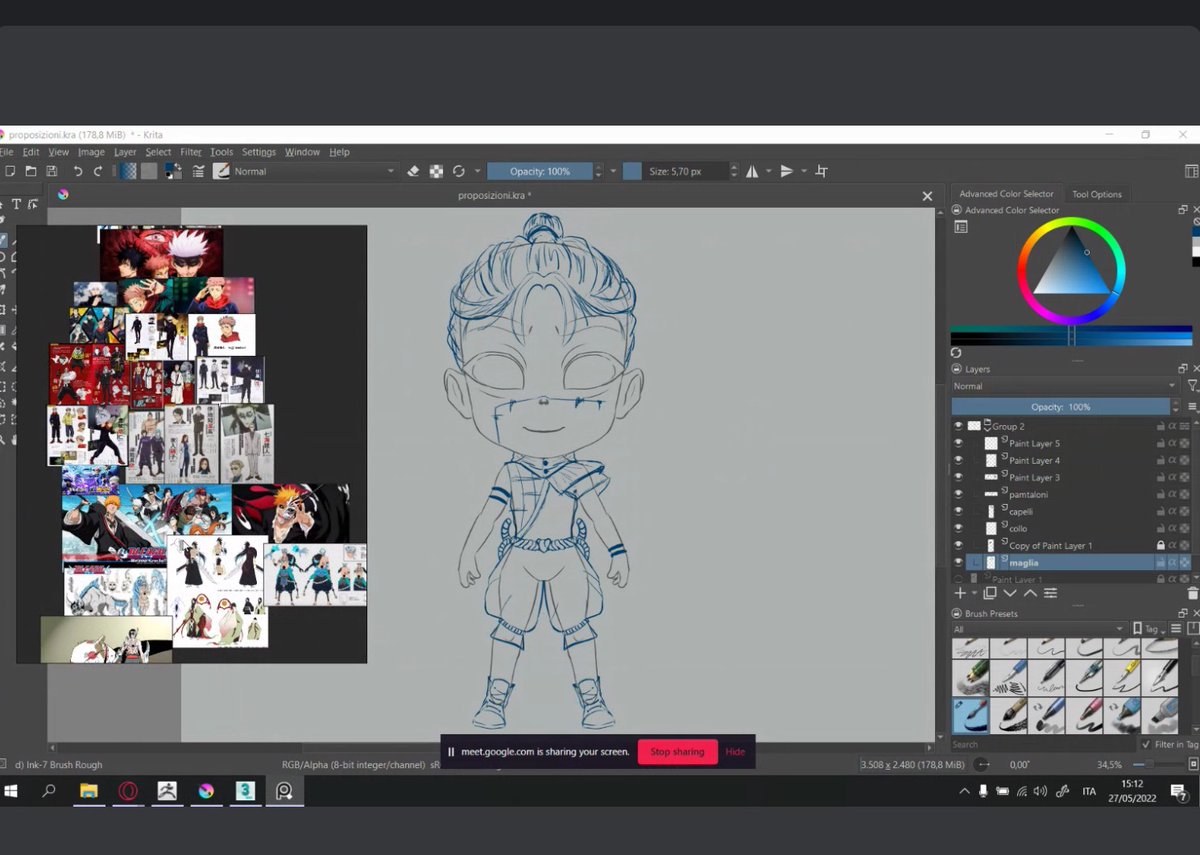Image resolution: width=1200 pixels, height=855 pixels.
Task: Undo the last action
Action: coord(78,171)
